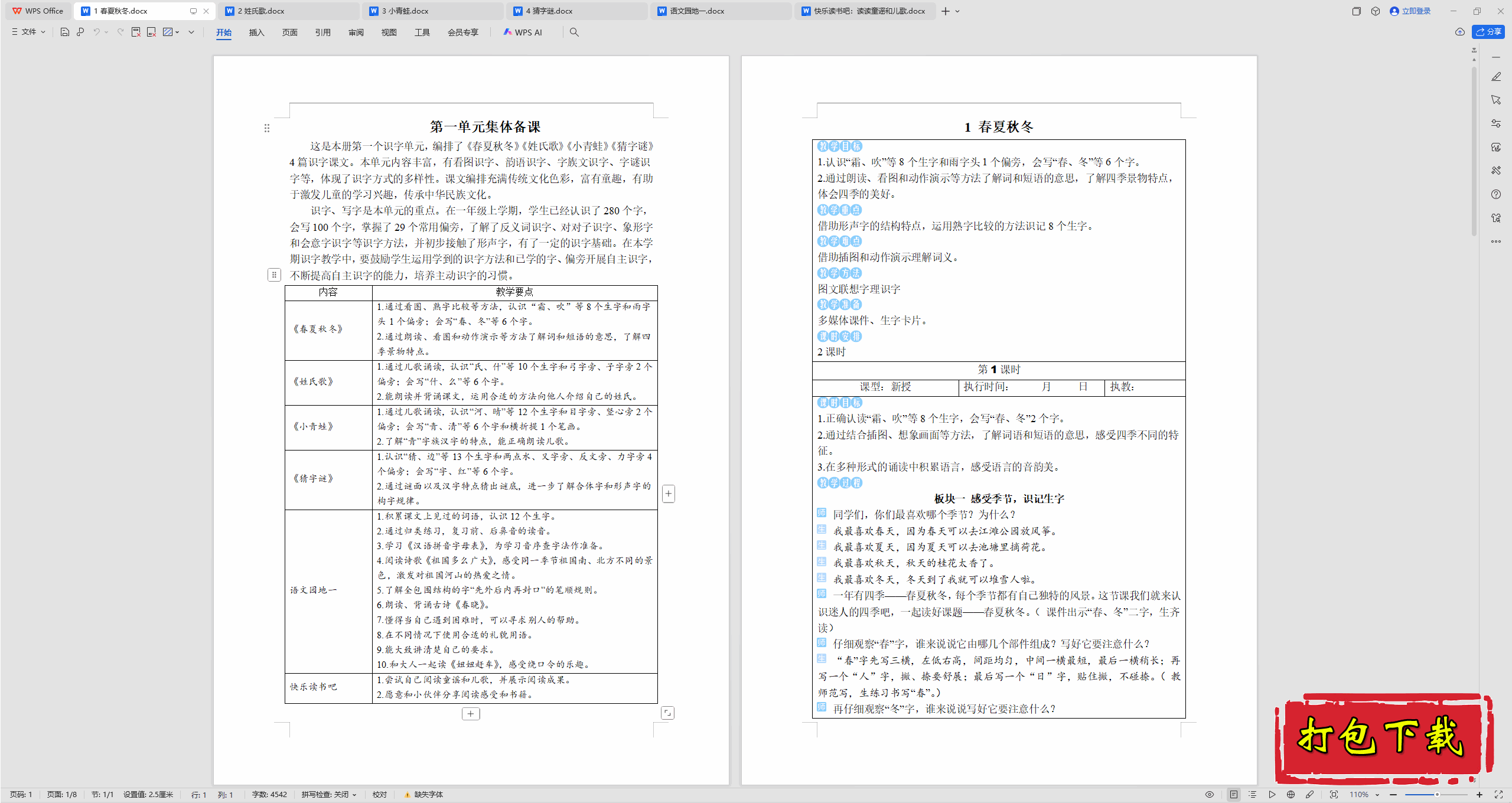Open the more options dots in right sidebar
The width and height of the screenshot is (1512, 803).
click(1496, 241)
